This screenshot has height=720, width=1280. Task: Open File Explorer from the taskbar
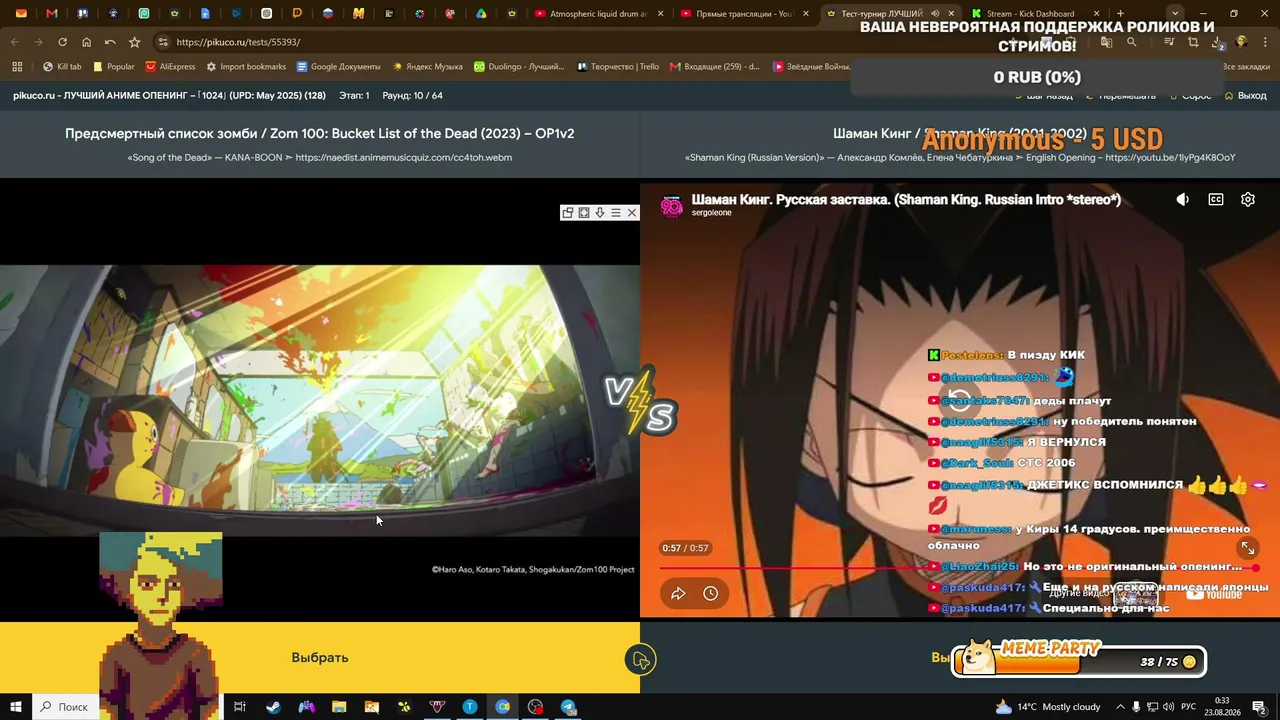click(339, 707)
